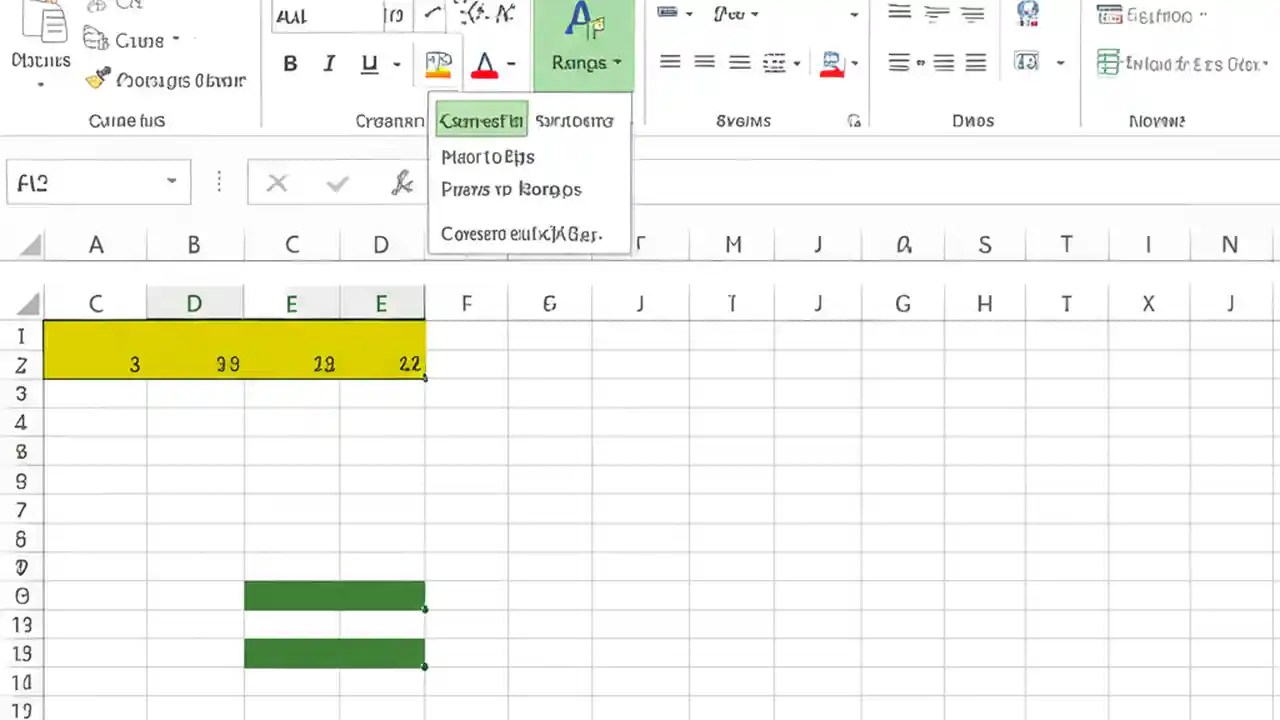This screenshot has height=720, width=1280.
Task: Open the Name Box dropdown arrow
Action: (x=171, y=182)
